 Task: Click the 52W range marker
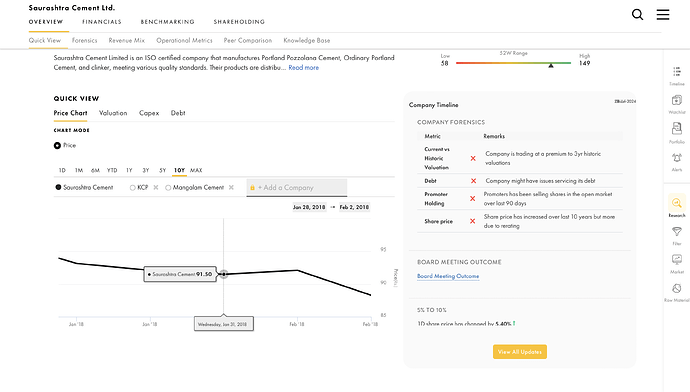click(x=551, y=65)
